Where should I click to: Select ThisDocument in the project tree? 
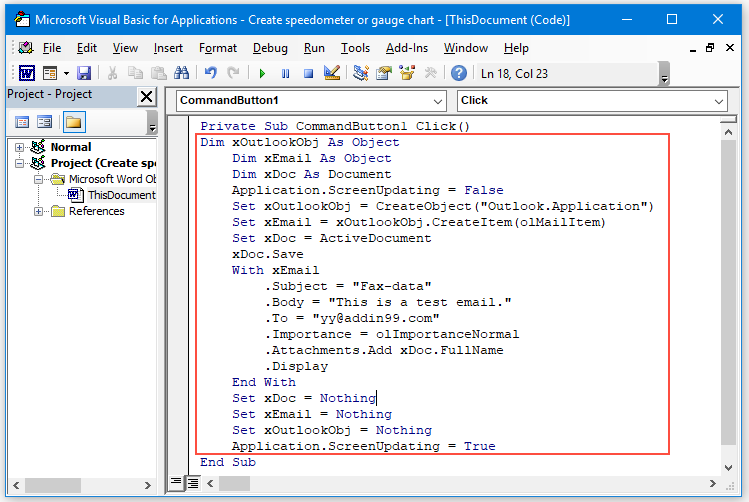(120, 195)
